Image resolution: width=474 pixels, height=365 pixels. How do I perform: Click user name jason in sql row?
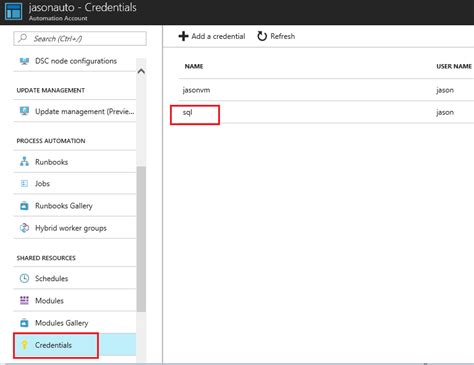[x=445, y=112]
